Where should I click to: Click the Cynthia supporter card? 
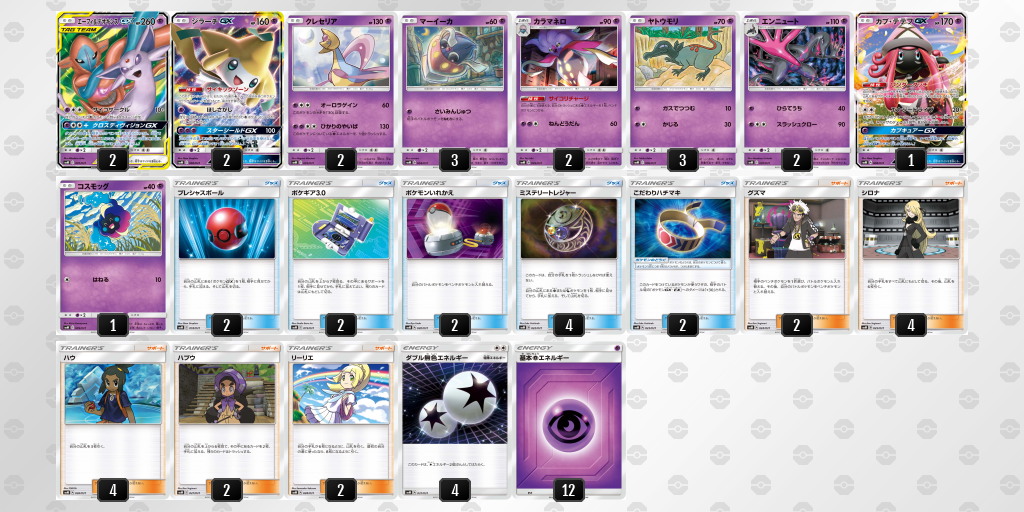click(x=910, y=255)
